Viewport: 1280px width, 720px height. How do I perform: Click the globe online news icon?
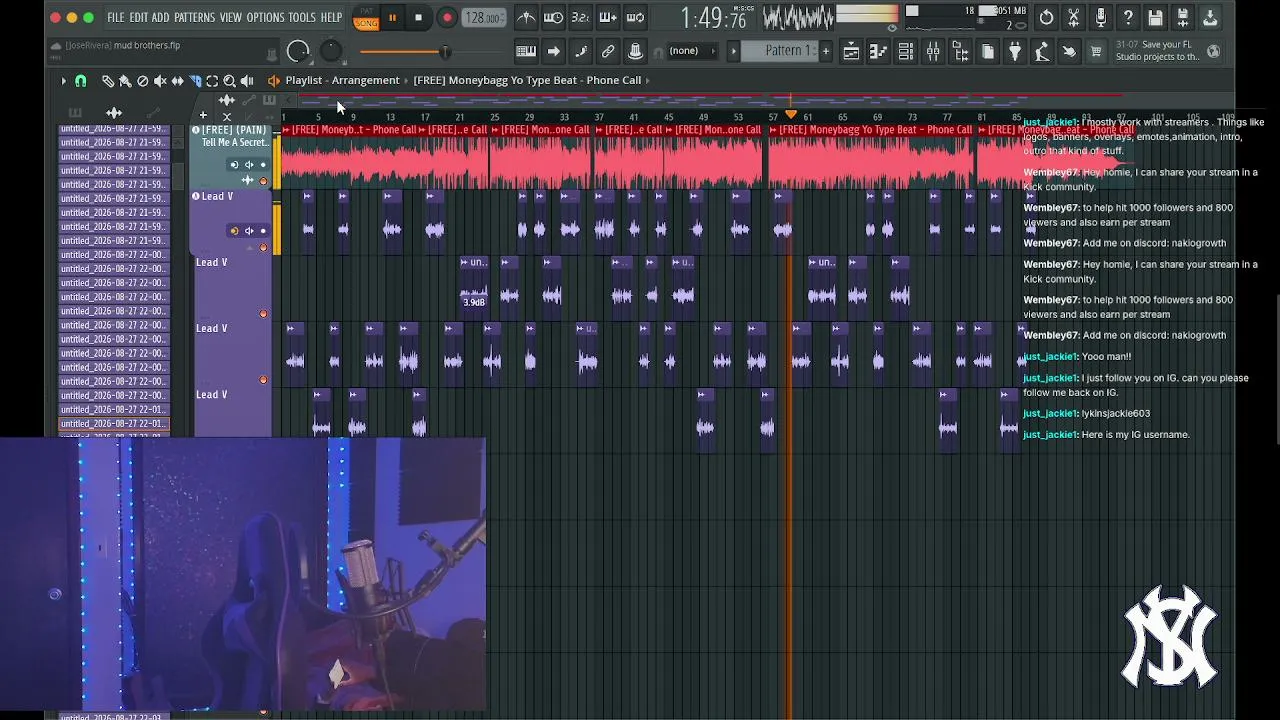pyautogui.click(x=1213, y=52)
